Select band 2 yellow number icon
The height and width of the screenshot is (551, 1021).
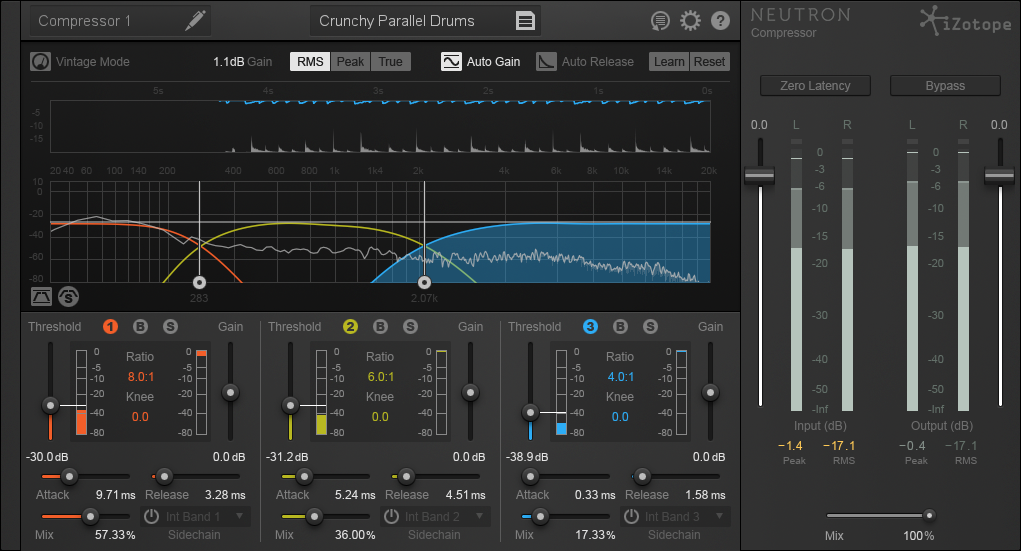pyautogui.click(x=350, y=326)
